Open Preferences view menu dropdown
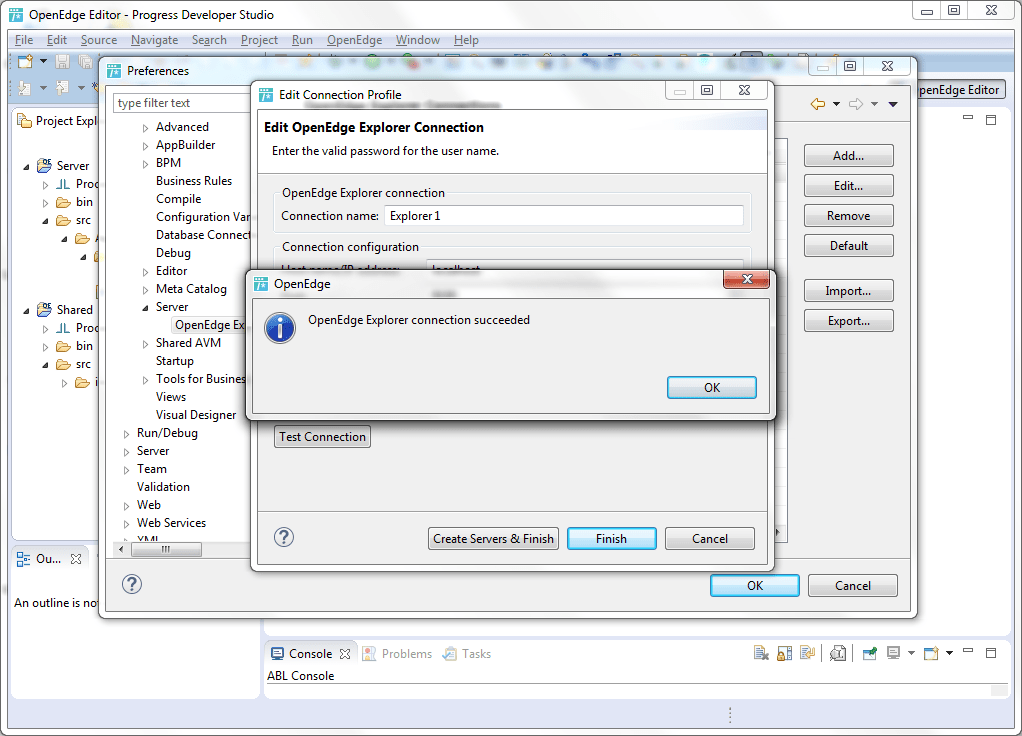Screen dimensions: 1022x736 click(x=893, y=104)
